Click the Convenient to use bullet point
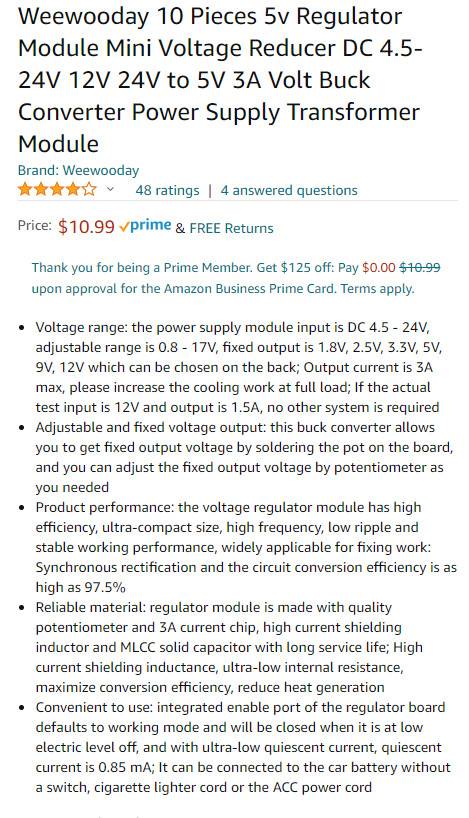The image size is (469, 818). 243,748
